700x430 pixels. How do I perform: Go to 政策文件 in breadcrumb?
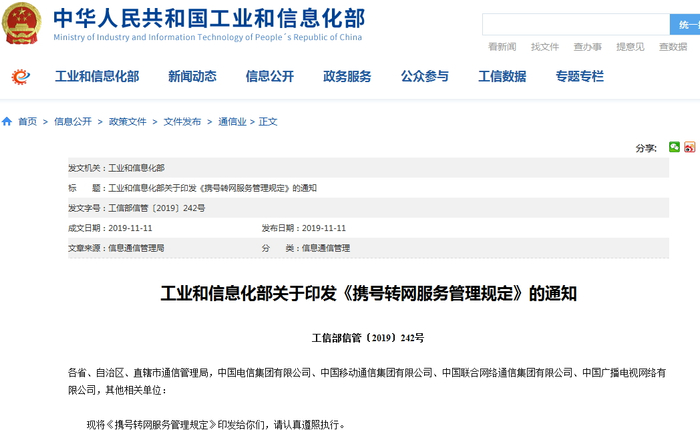[x=128, y=121]
